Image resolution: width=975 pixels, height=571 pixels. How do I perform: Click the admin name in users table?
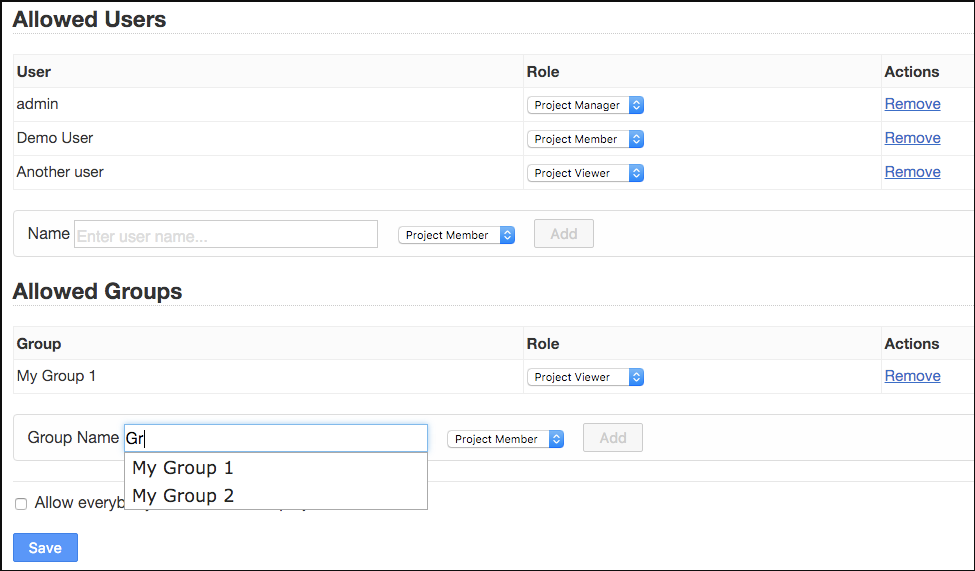coord(38,104)
